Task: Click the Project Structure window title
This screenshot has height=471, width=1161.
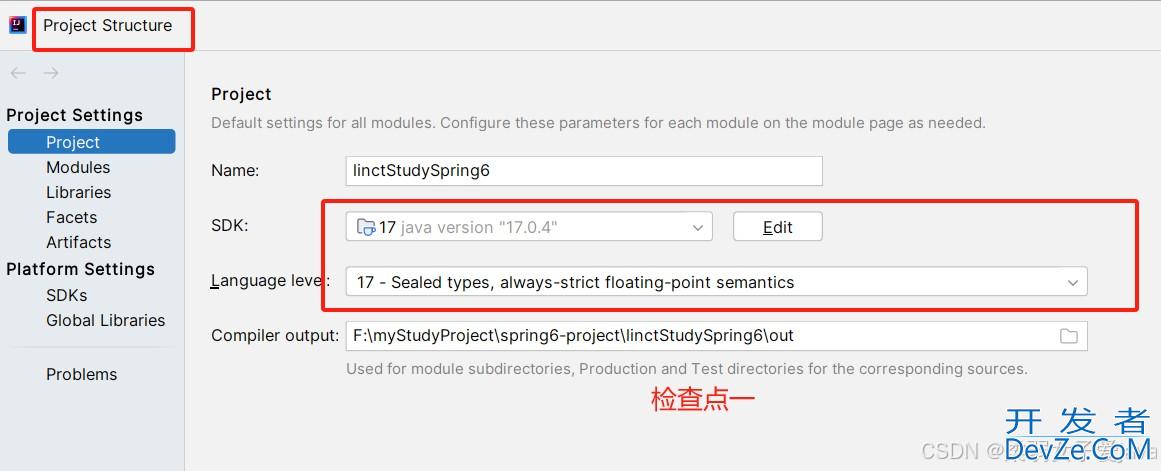Action: point(107,26)
